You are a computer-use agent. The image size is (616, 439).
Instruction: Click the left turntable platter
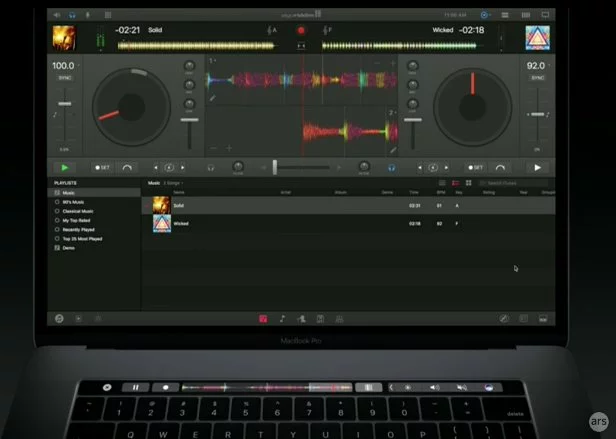pyautogui.click(x=131, y=107)
